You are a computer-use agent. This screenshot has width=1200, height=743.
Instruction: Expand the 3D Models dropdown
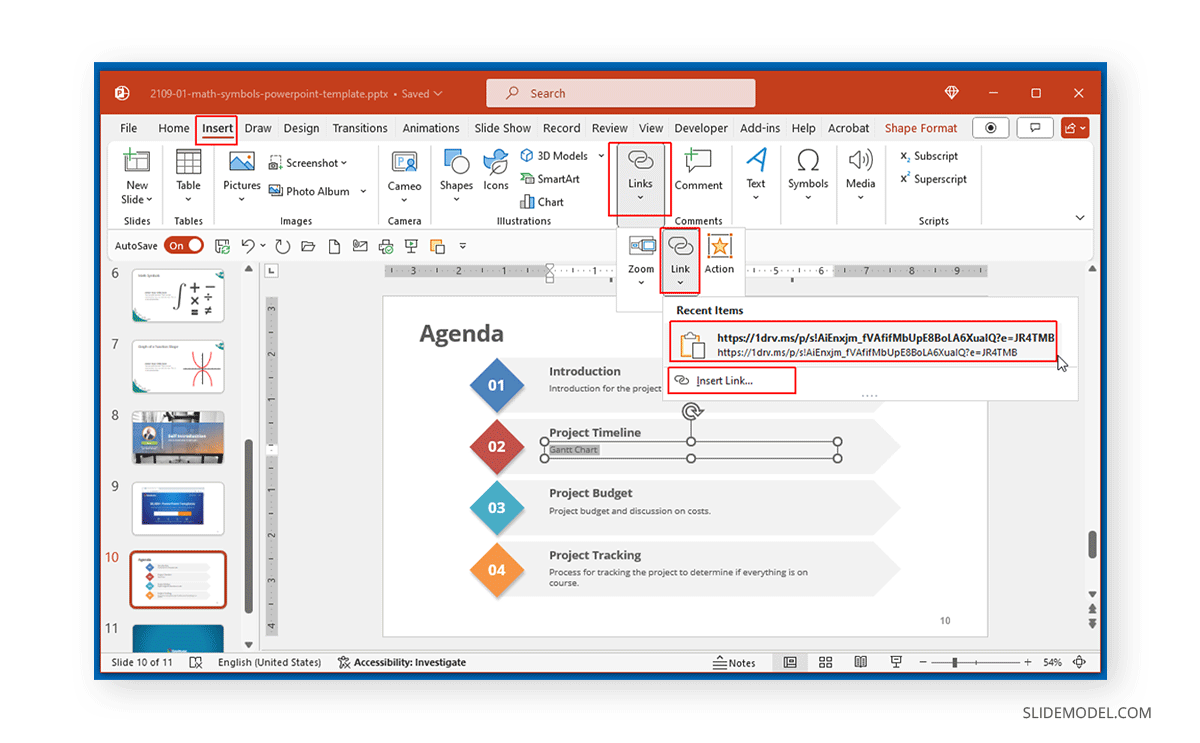click(602, 156)
